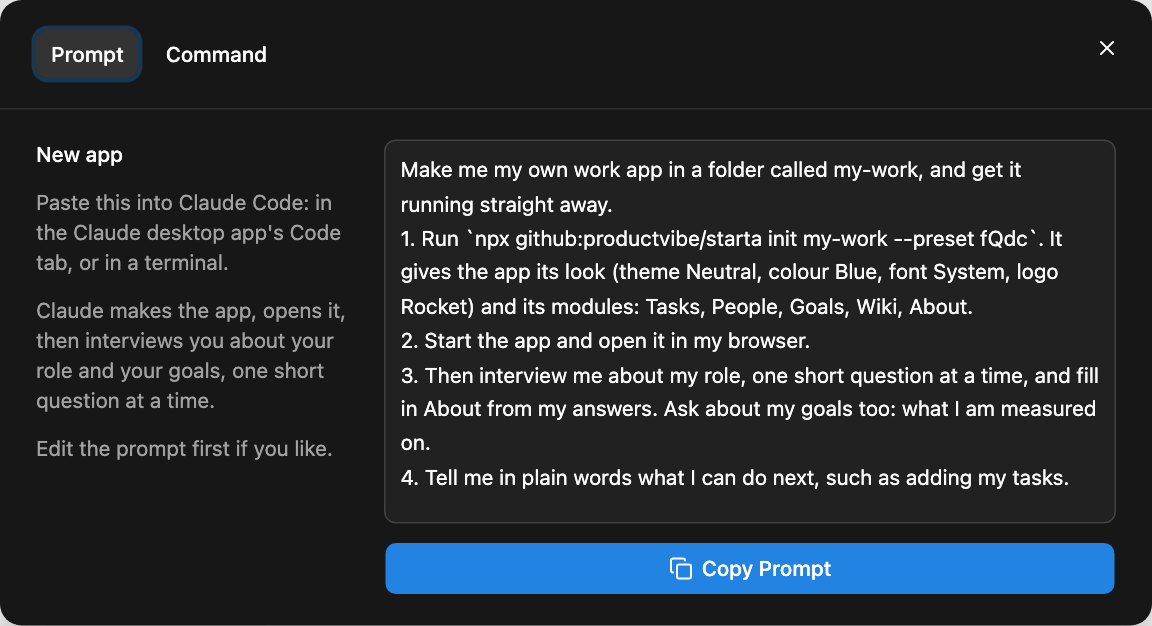1152x626 pixels.
Task: Click the "Edit the prompt first if you like." text
Action: [184, 449]
